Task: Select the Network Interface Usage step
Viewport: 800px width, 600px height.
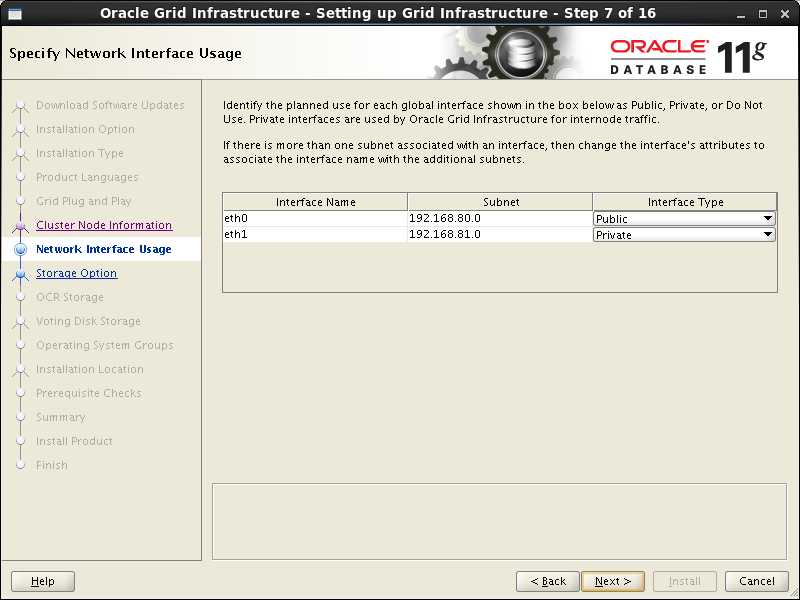Action: [x=104, y=249]
